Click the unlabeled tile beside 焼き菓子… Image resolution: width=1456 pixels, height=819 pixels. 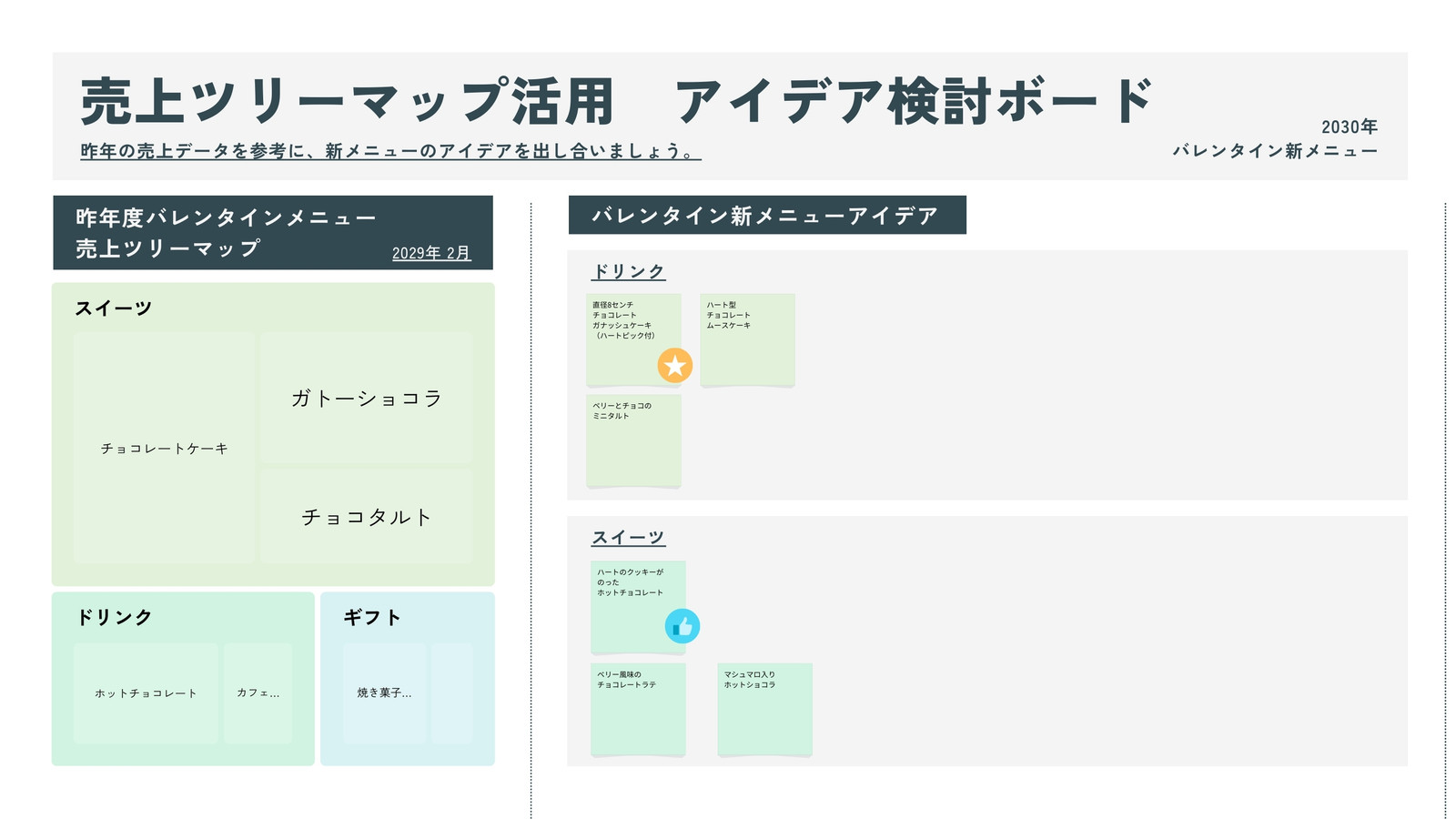pos(452,693)
